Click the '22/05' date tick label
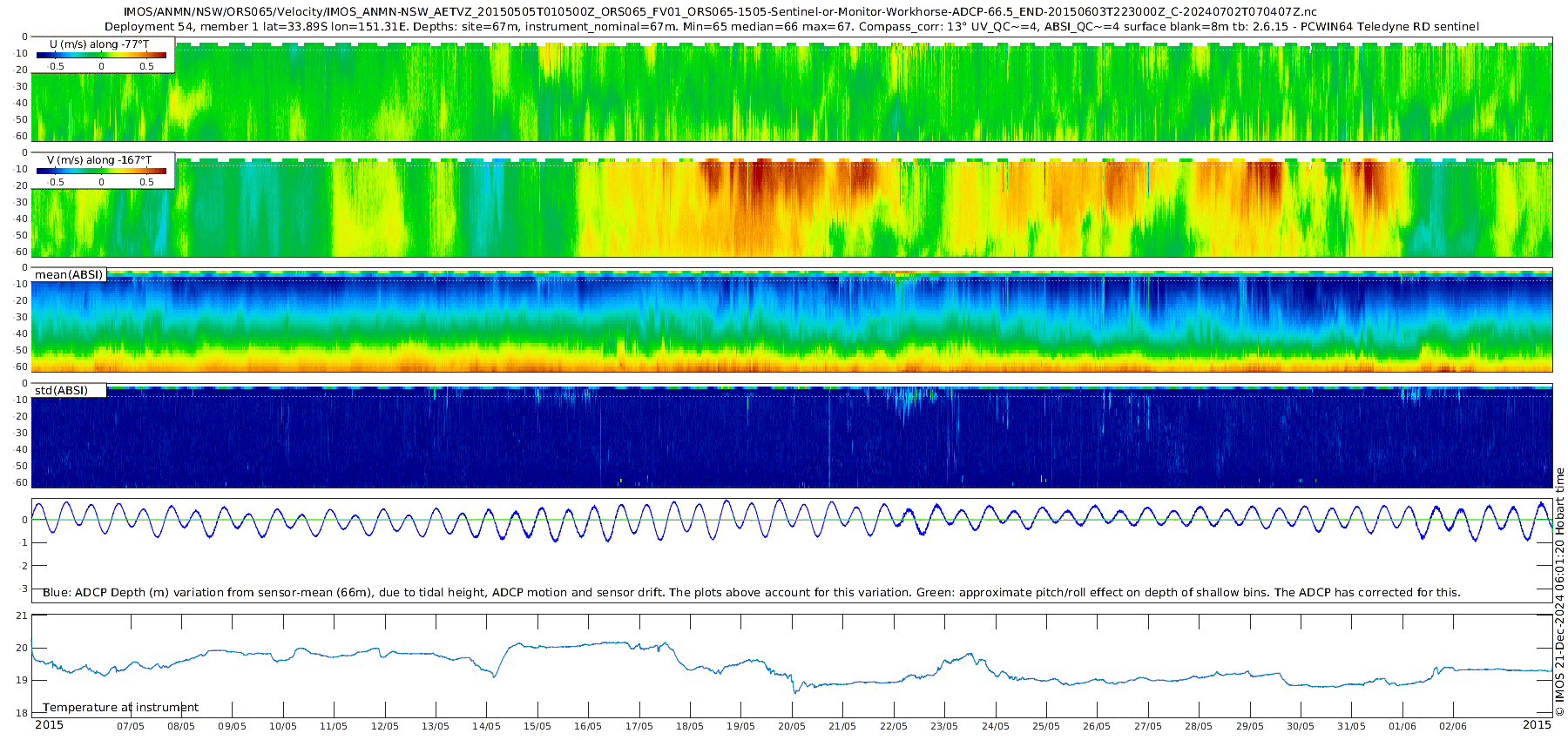The width and height of the screenshot is (1568, 740). (x=894, y=726)
